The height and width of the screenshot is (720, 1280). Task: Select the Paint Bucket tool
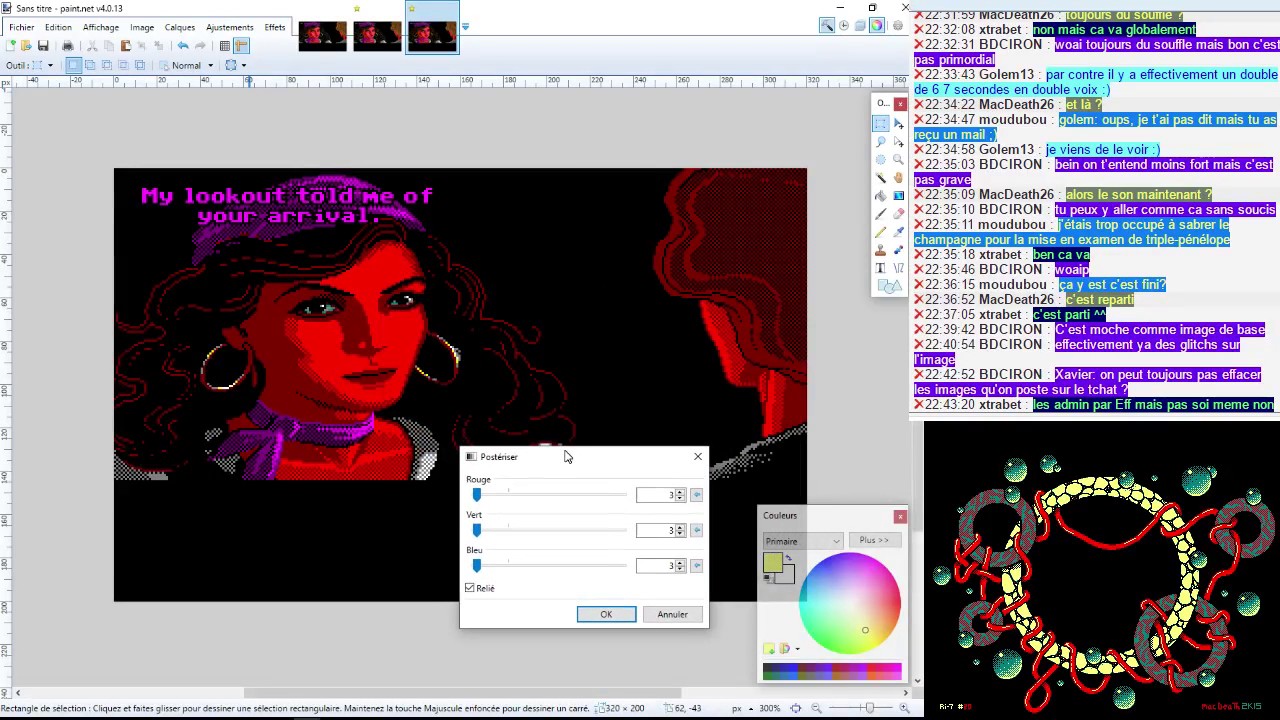coord(880,195)
